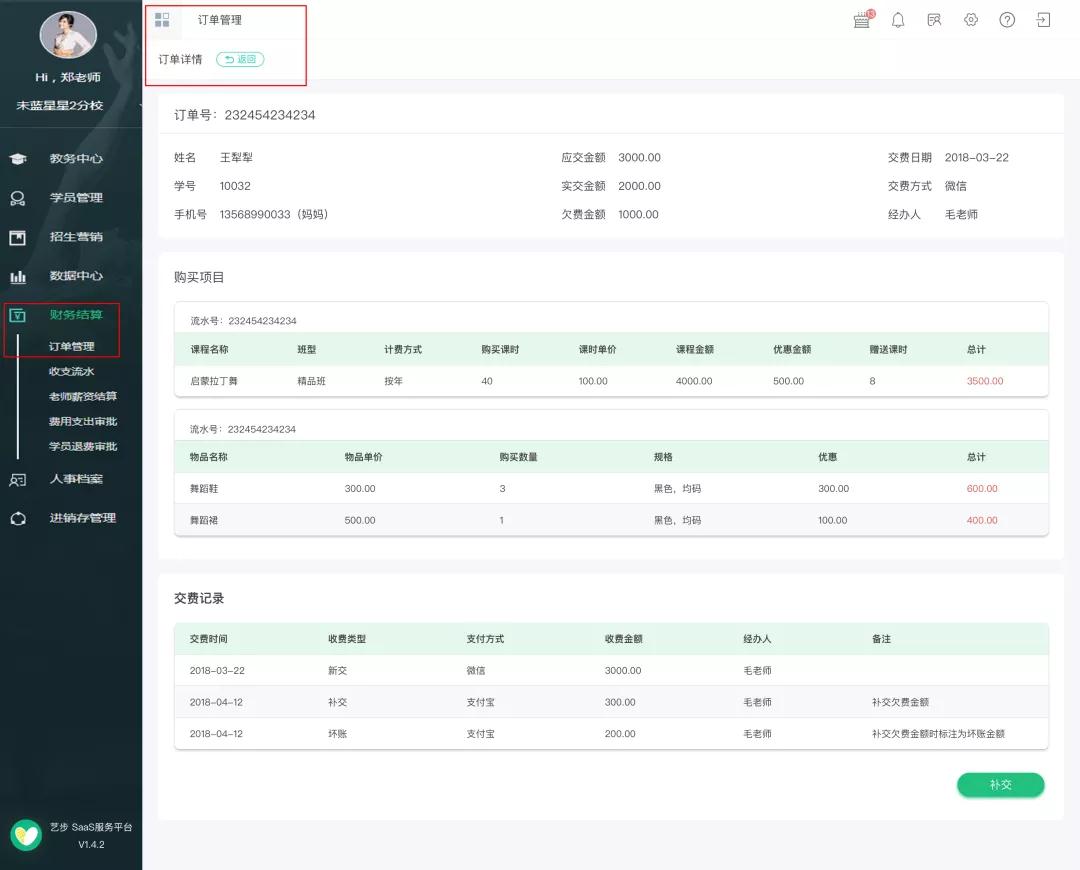The width and height of the screenshot is (1080, 870).
Task: Open 进销存管理 in the sidebar
Action: 82,518
